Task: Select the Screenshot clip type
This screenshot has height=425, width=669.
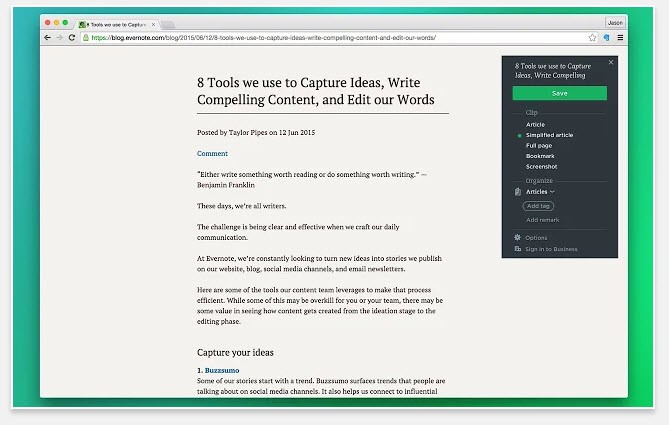Action: pyautogui.click(x=541, y=166)
